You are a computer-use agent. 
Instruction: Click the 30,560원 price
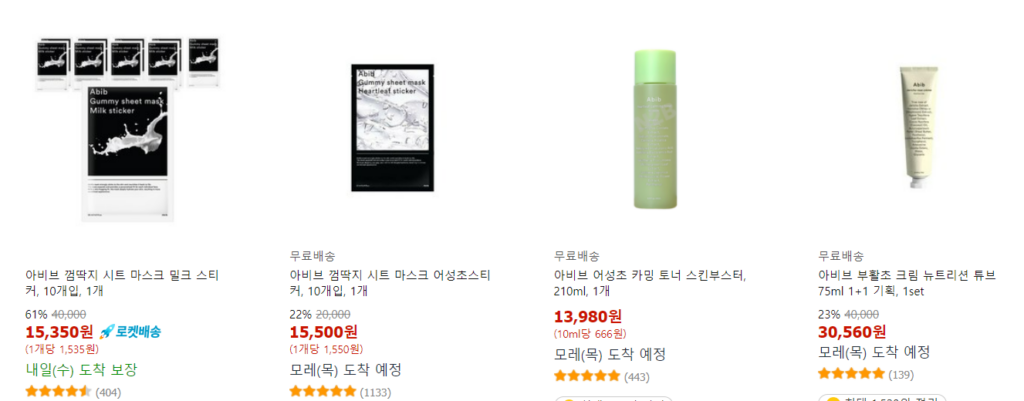tap(852, 332)
